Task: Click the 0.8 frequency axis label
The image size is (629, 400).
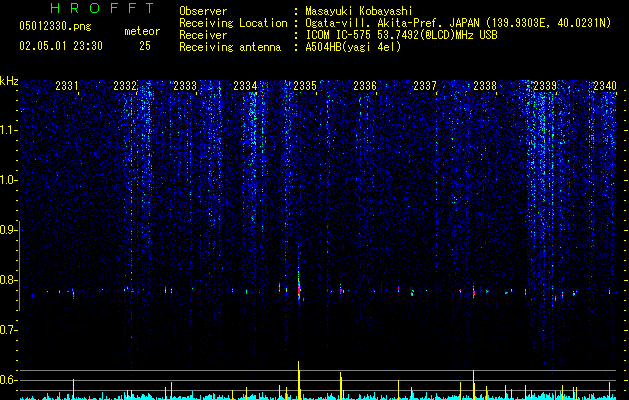Action: pos(8,280)
